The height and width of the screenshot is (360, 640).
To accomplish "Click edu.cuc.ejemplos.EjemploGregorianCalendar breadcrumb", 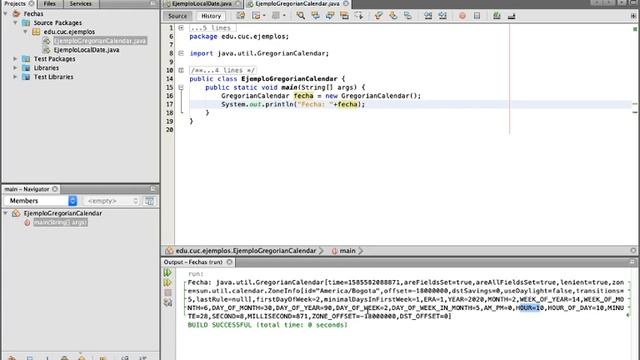I will point(246,251).
